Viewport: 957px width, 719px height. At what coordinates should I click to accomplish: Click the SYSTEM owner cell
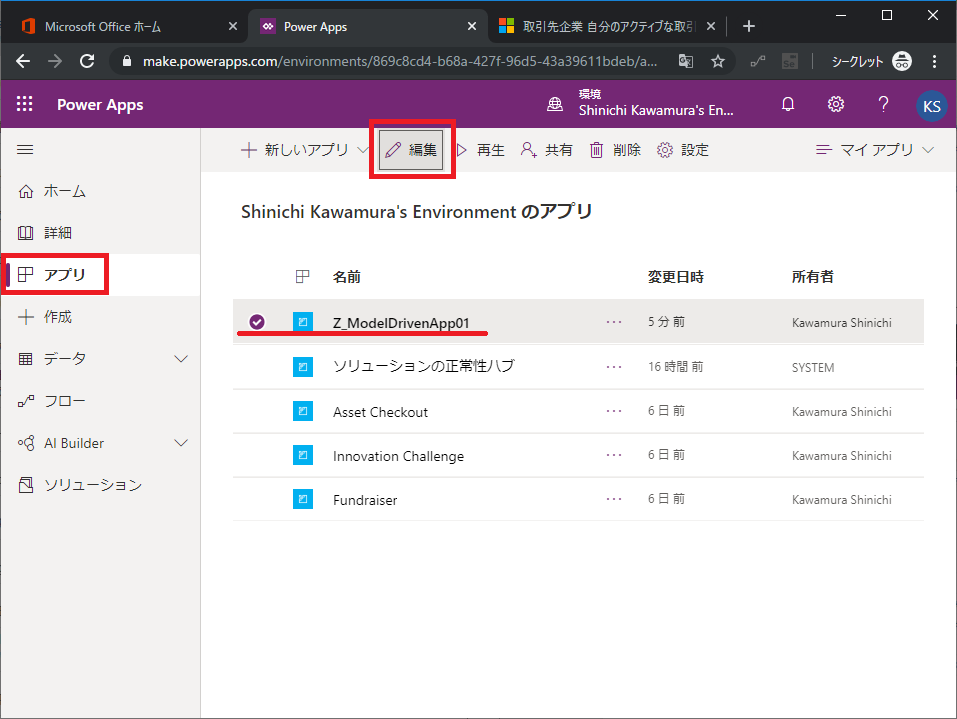tap(813, 367)
